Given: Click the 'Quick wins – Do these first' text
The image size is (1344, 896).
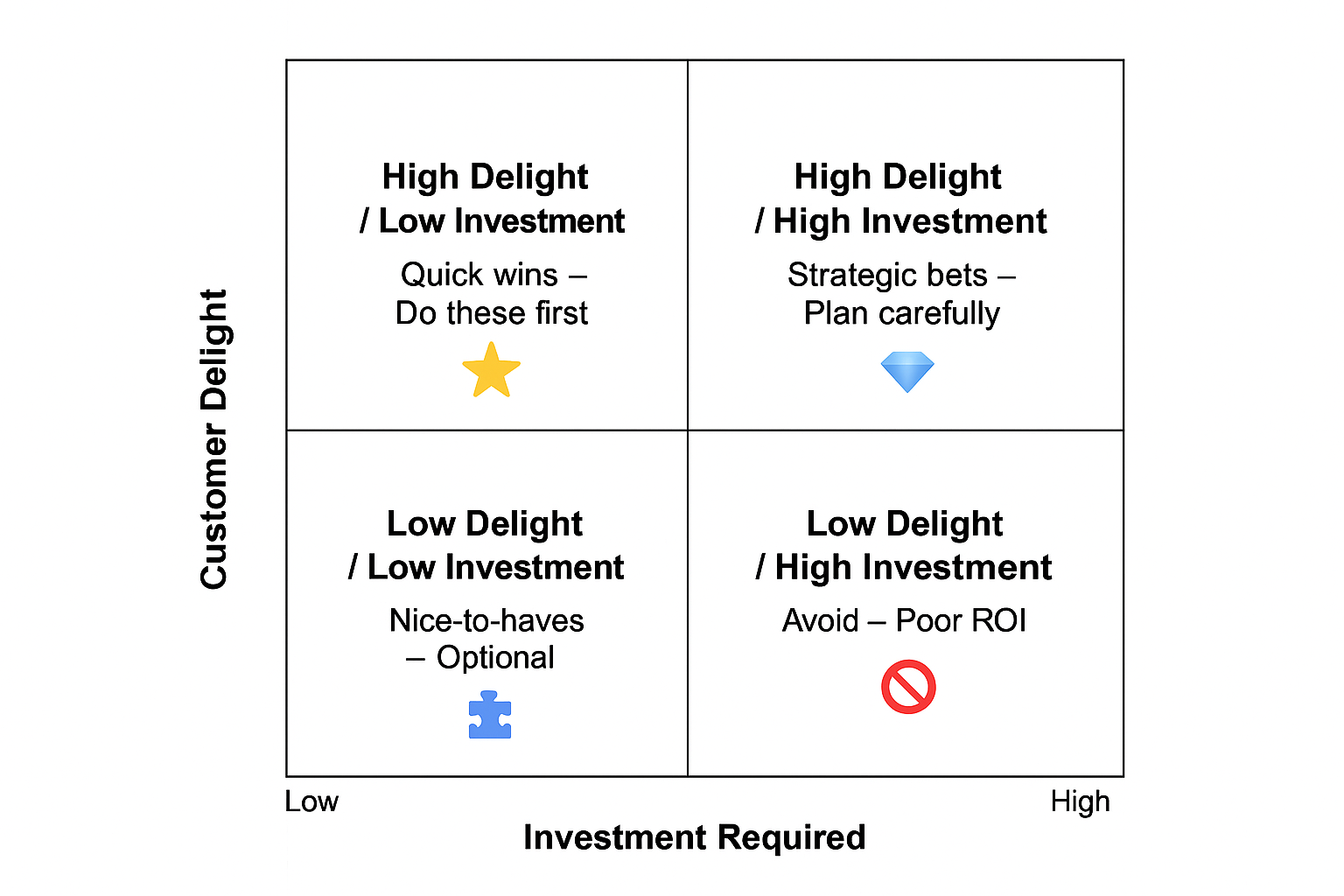Looking at the screenshot, I should (492, 293).
